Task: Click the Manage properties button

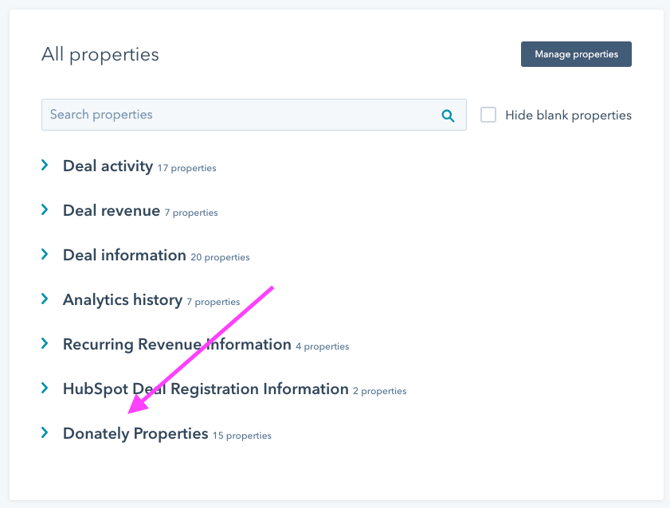Action: (576, 54)
